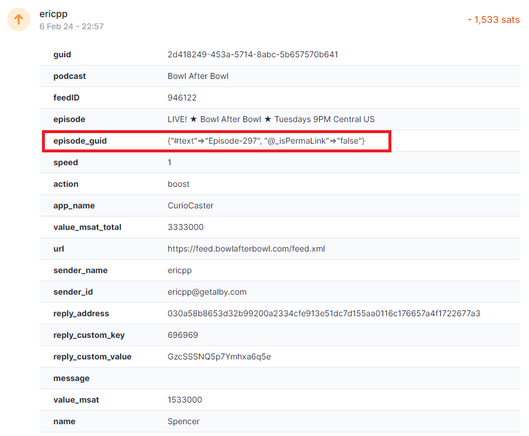Image resolution: width=529 pixels, height=436 pixels.
Task: Select app_name value CurioCaster
Action: pyautogui.click(x=191, y=206)
